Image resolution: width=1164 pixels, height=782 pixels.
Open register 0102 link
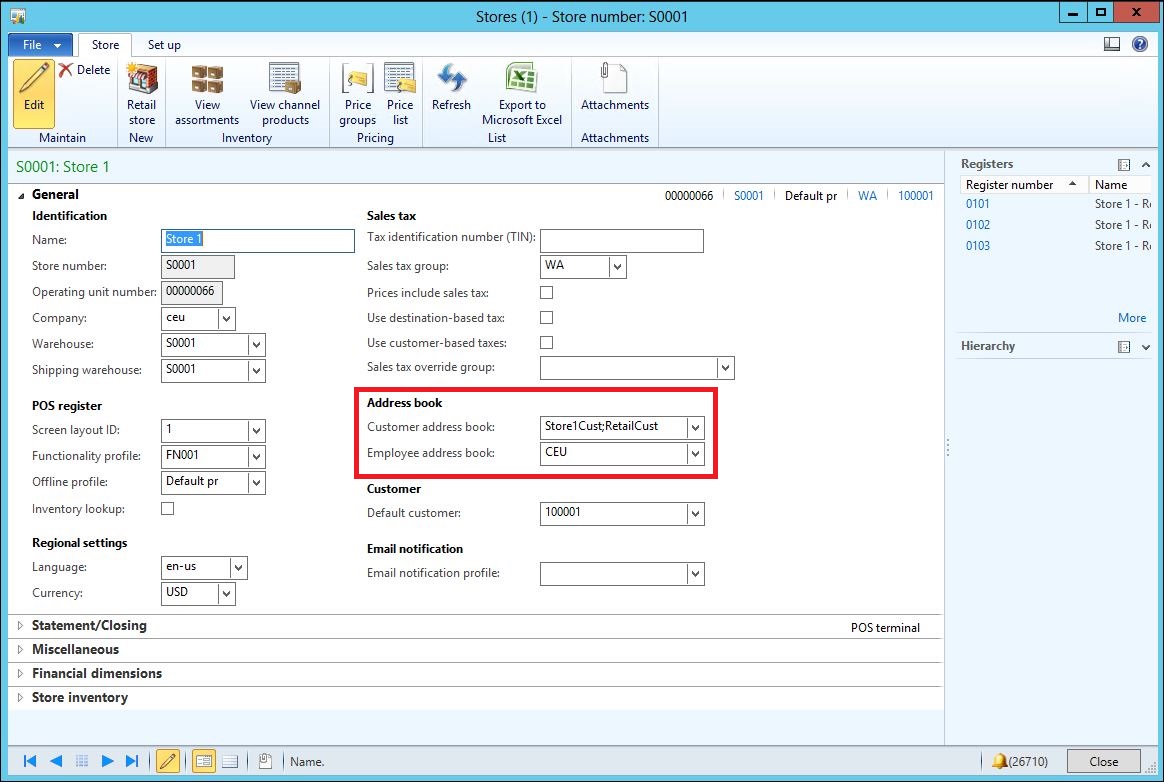point(978,225)
